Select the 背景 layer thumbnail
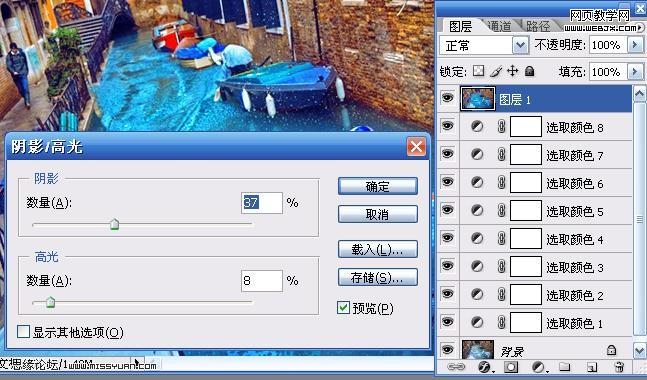The height and width of the screenshot is (380, 647). tap(478, 349)
